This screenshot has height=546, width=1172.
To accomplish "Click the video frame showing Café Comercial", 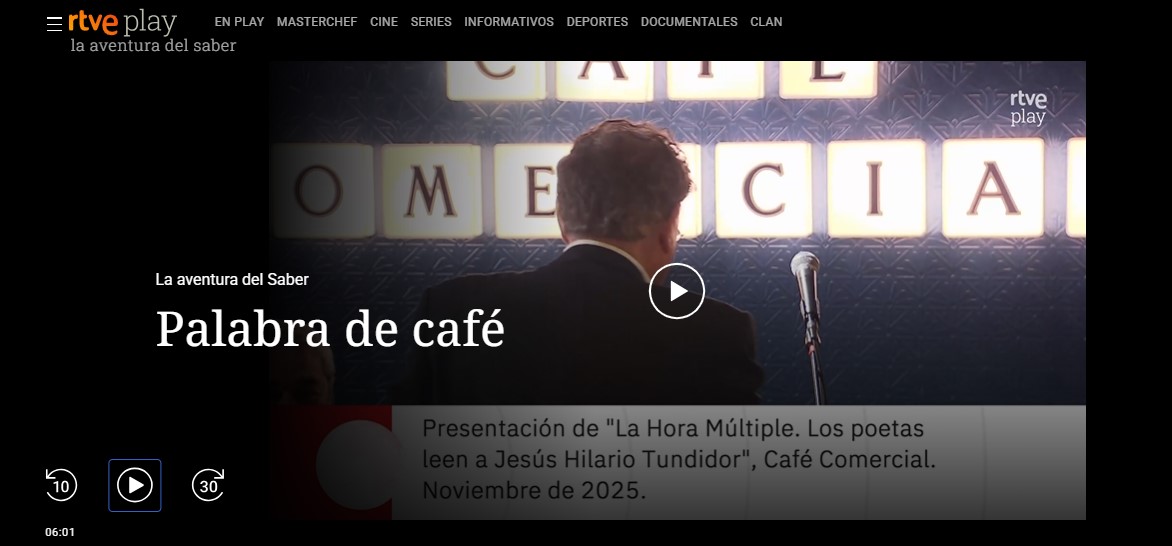I will (x=677, y=290).
